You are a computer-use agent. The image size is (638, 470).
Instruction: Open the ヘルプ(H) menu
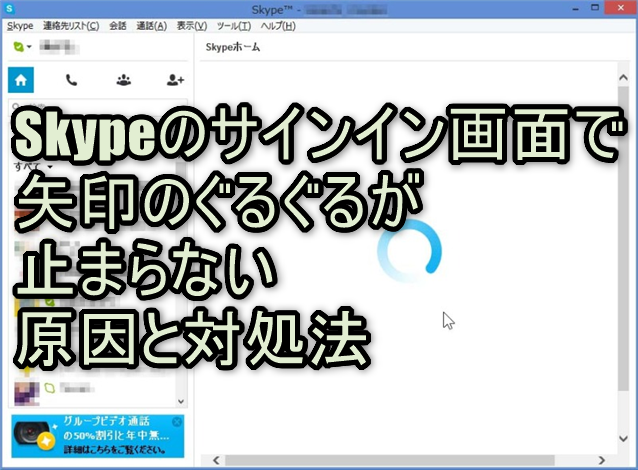278,26
